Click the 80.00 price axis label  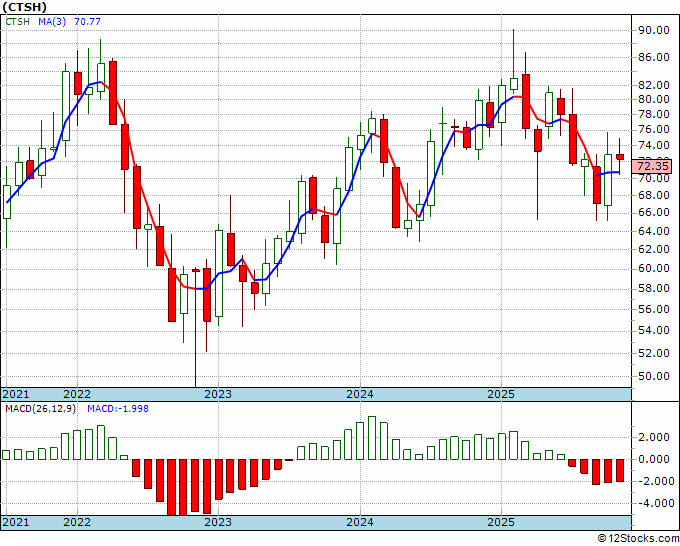click(x=654, y=99)
